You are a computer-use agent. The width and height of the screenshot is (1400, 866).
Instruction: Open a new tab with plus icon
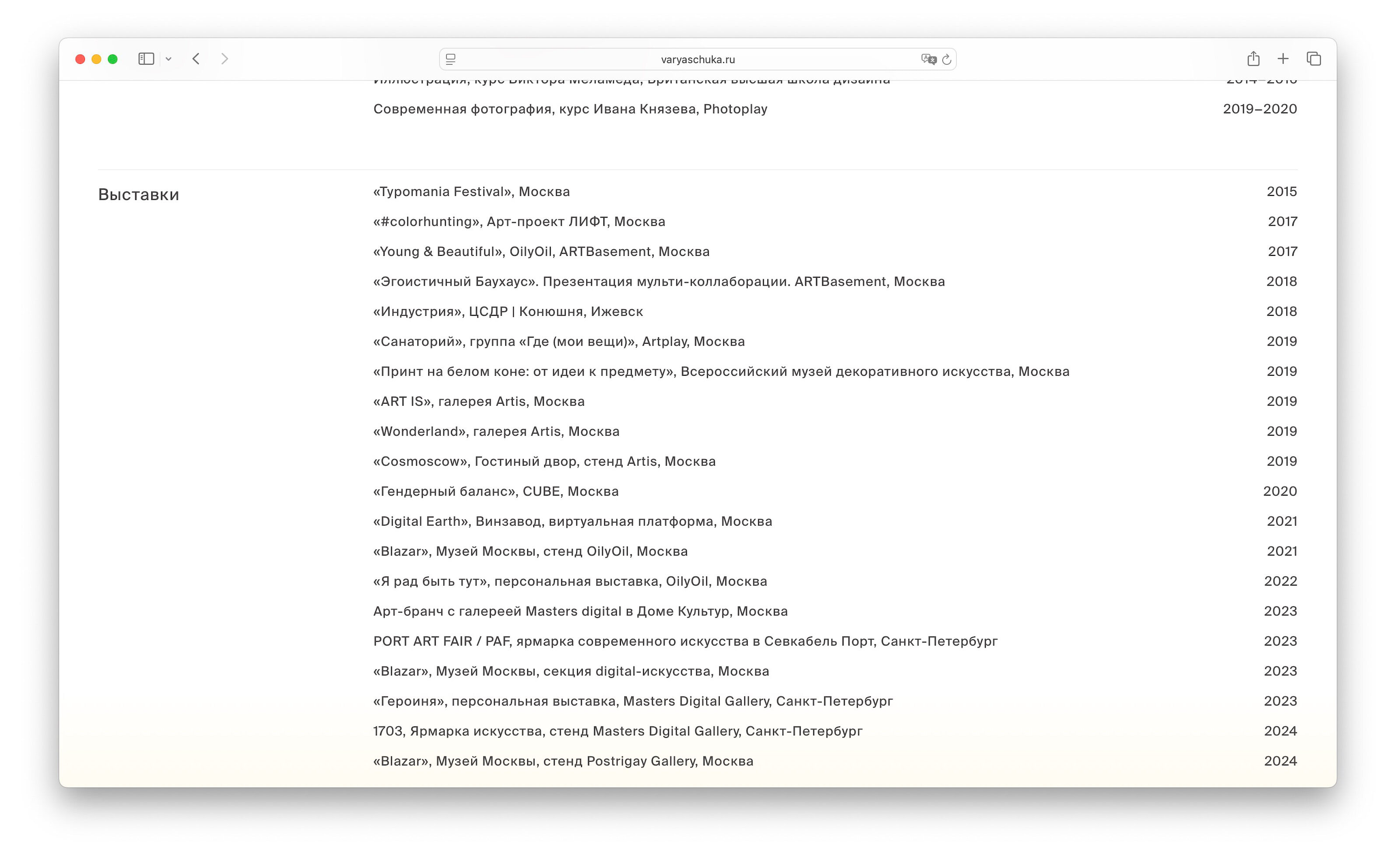1283,59
